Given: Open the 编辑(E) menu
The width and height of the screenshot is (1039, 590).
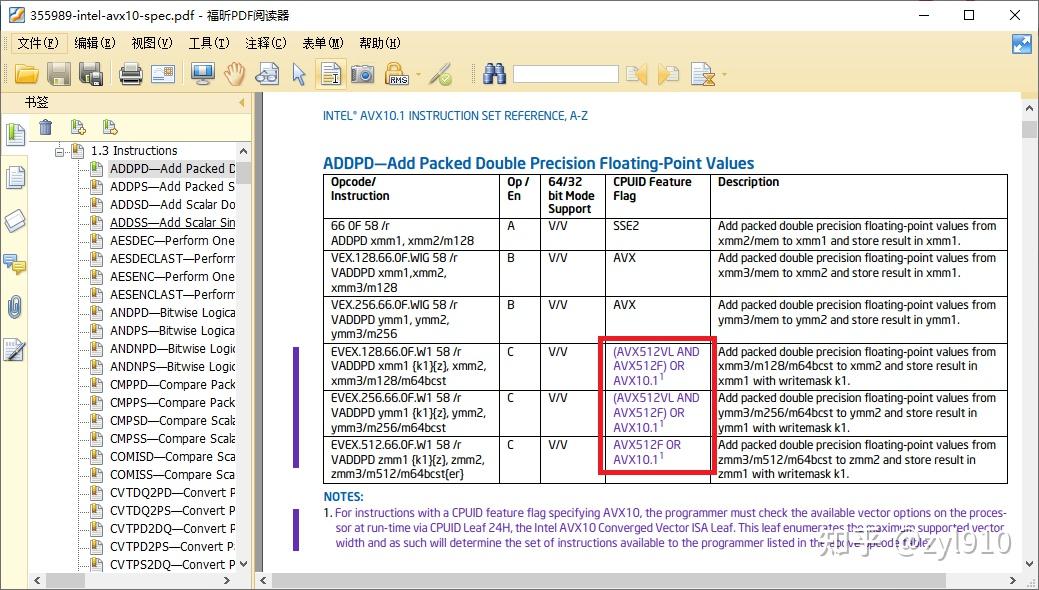Looking at the screenshot, I should [95, 43].
